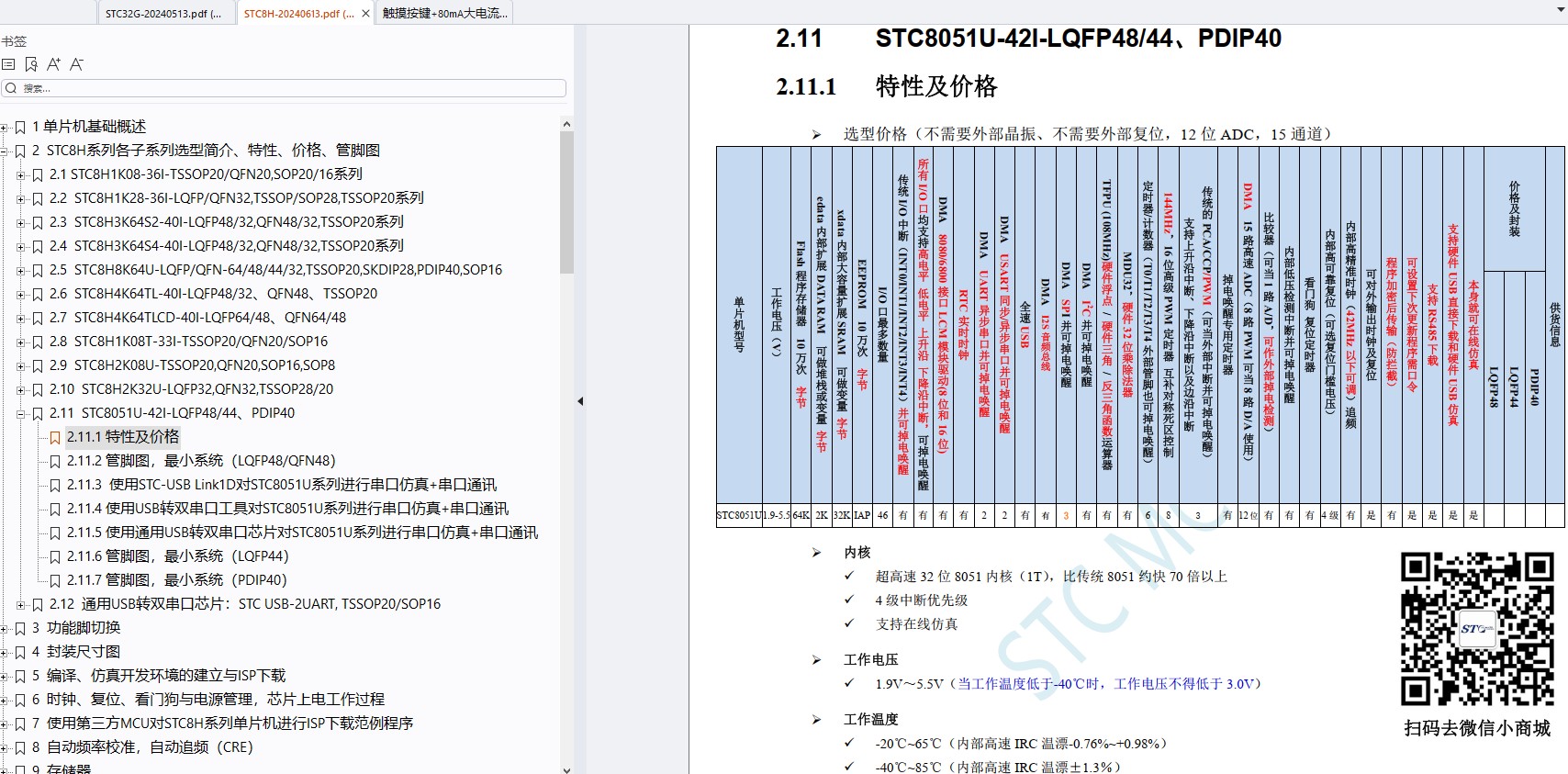This screenshot has width=1568, height=774.
Task: Click bookmark icon beside 2.9 STC8H2K08U
Action: point(38,365)
